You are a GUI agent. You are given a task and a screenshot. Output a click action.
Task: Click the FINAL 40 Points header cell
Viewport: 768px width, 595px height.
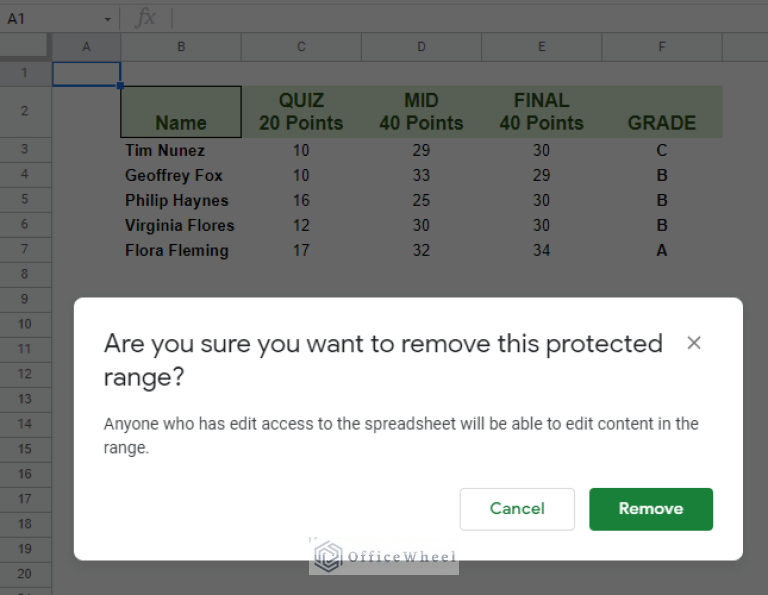541,112
